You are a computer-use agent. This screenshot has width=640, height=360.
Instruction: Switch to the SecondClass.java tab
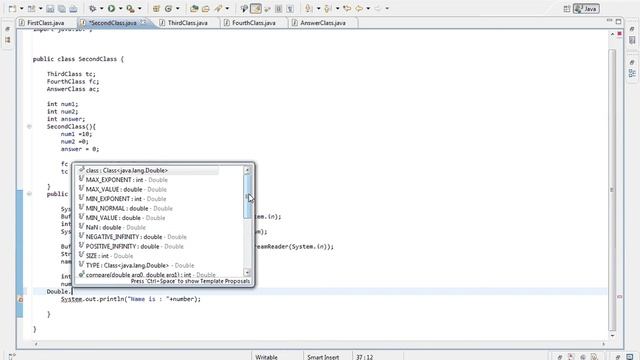(x=112, y=23)
